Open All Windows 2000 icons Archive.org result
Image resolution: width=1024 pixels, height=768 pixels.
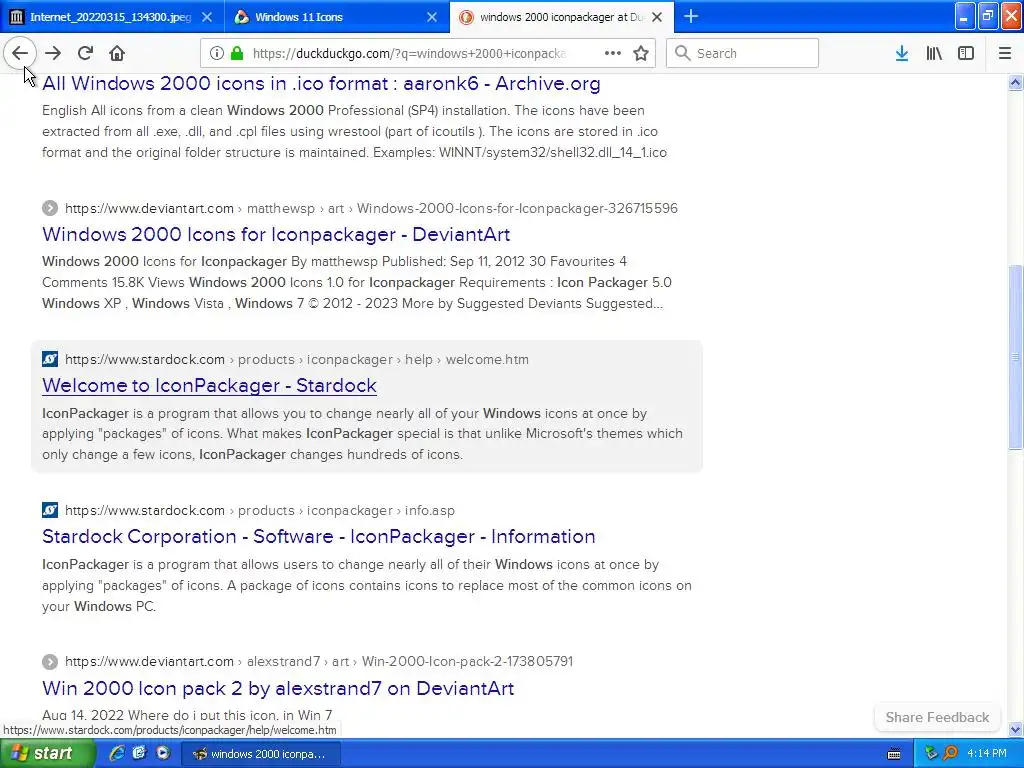pyautogui.click(x=321, y=84)
